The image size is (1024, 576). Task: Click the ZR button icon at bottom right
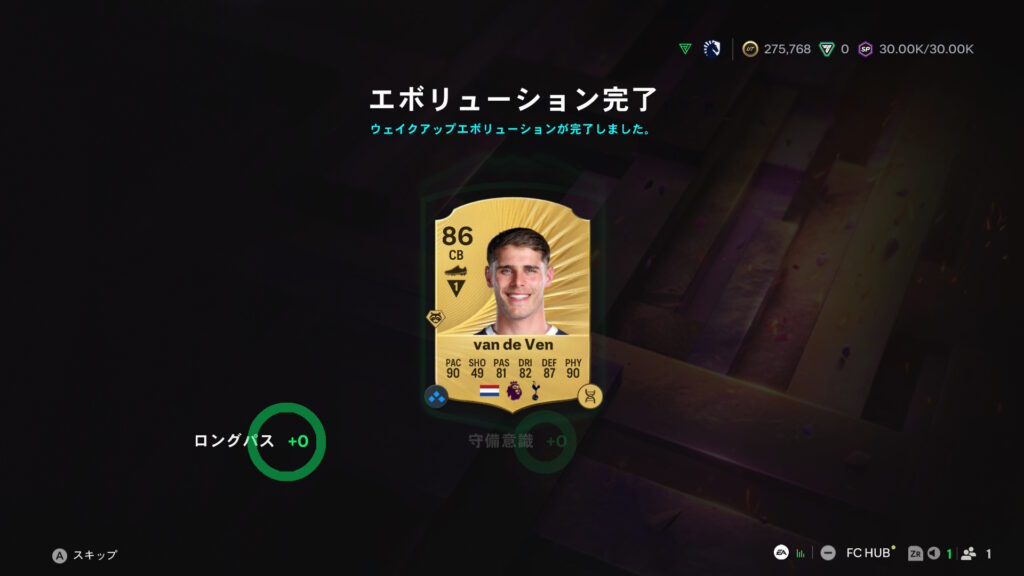click(915, 554)
